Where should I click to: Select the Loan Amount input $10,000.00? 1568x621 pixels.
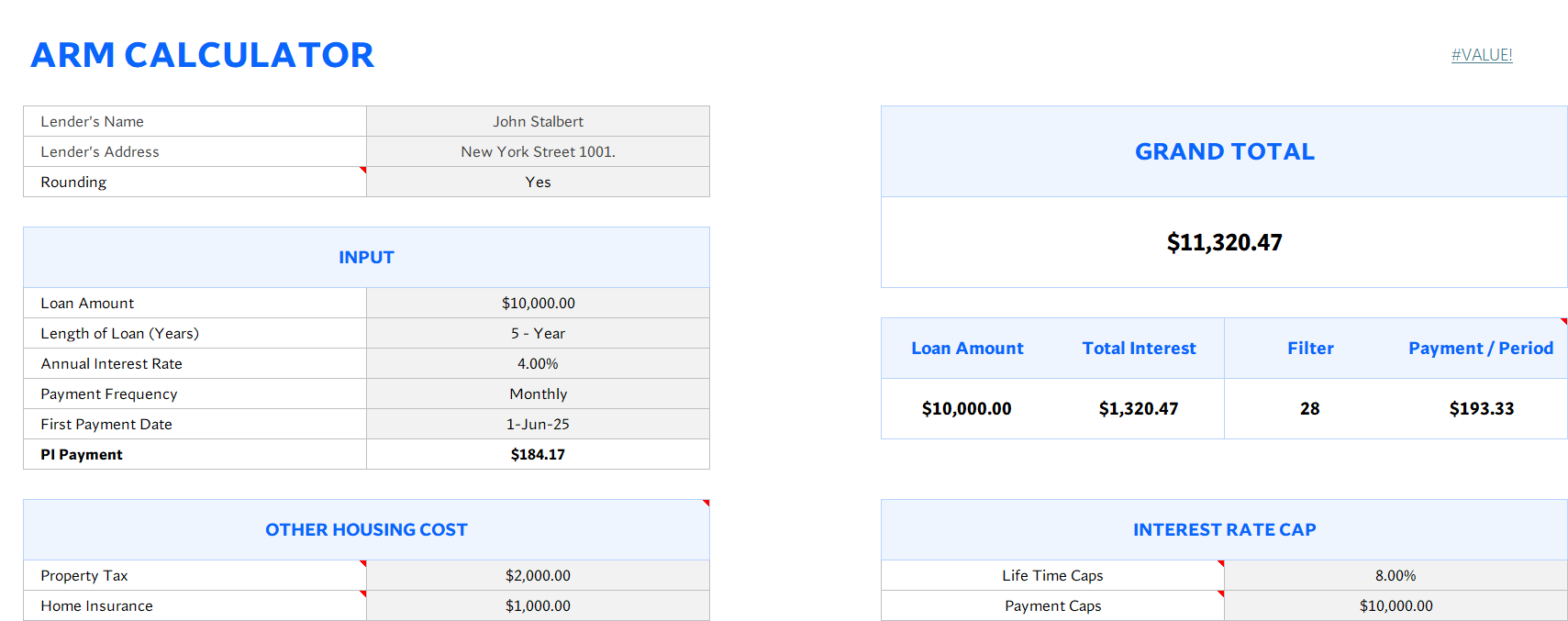point(538,303)
